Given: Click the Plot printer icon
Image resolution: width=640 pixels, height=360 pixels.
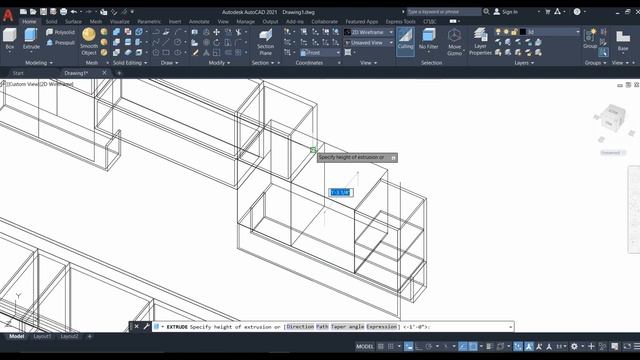Looking at the screenshot, I should click(x=63, y=12).
